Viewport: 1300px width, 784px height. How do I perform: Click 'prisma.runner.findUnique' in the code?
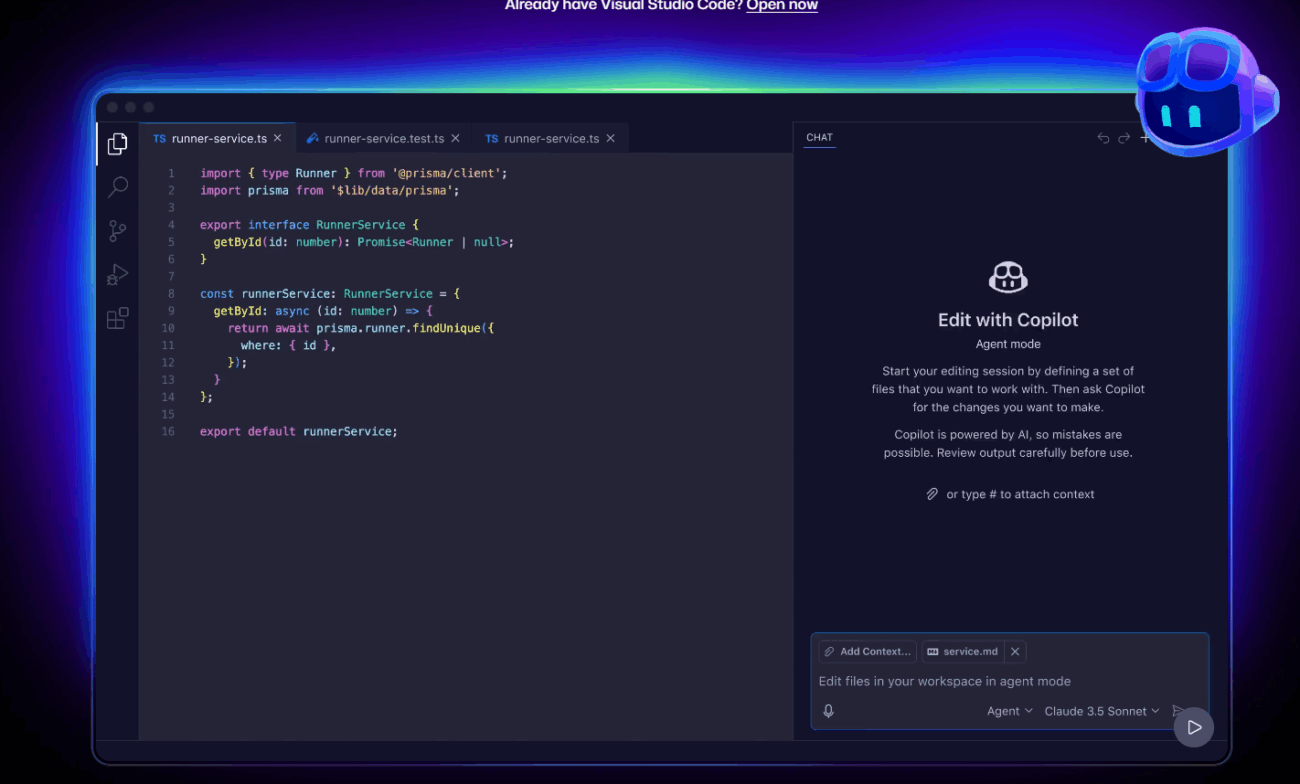pyautogui.click(x=398, y=328)
